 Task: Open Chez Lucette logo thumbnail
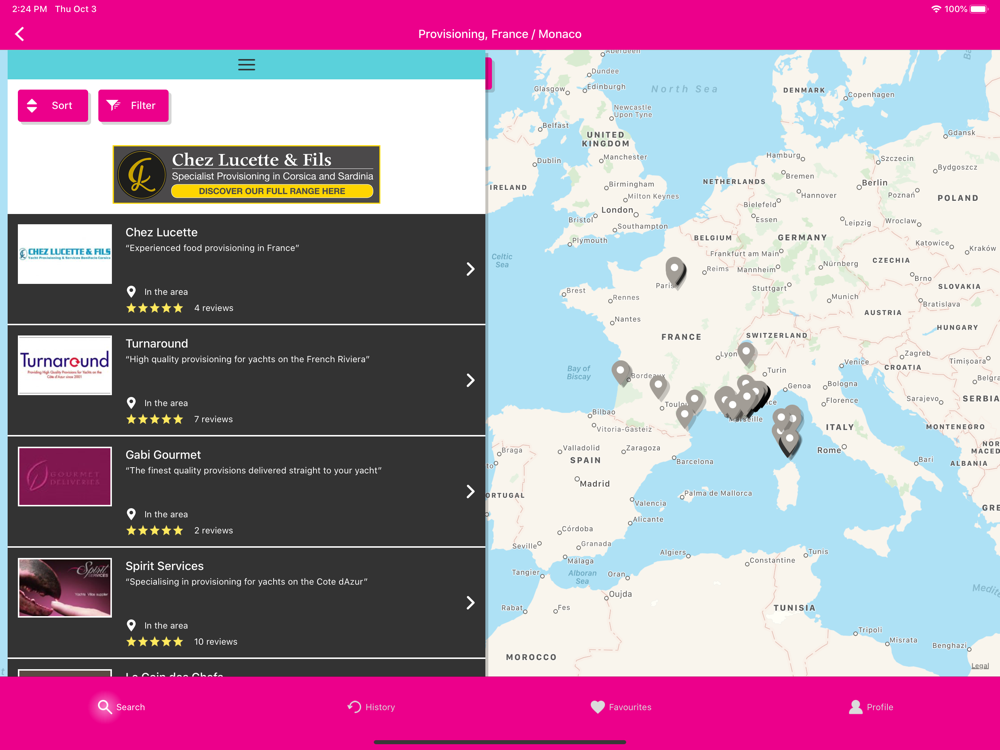tap(65, 254)
